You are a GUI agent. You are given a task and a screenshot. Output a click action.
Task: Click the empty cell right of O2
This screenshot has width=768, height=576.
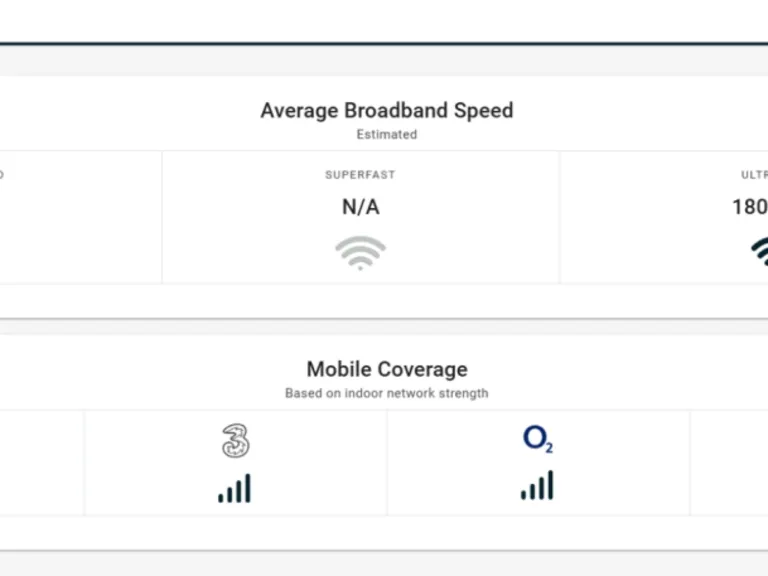pos(728,463)
